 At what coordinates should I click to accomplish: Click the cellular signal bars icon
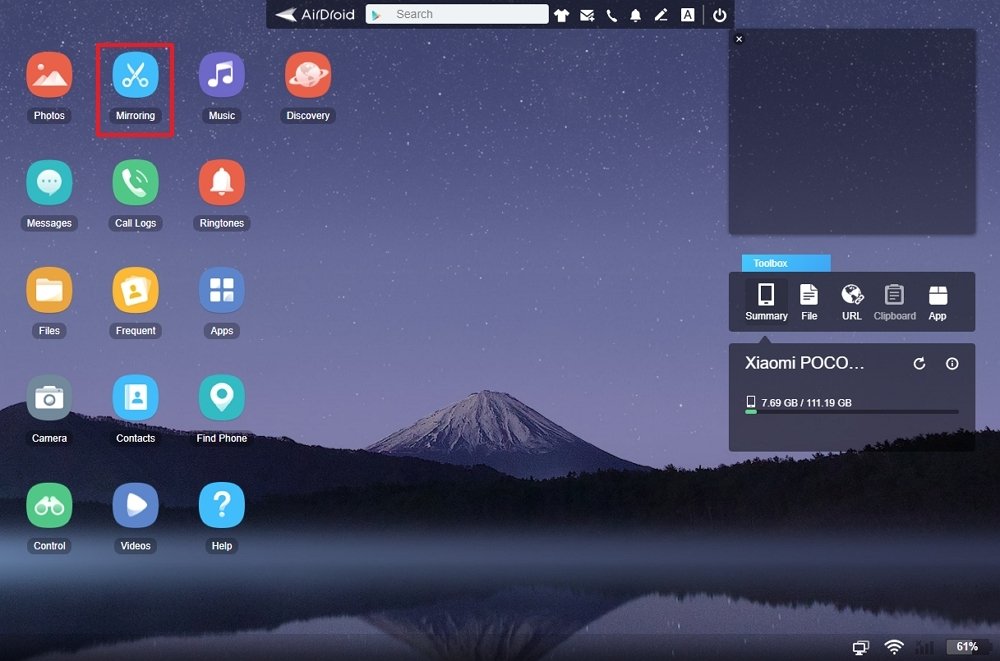[924, 647]
